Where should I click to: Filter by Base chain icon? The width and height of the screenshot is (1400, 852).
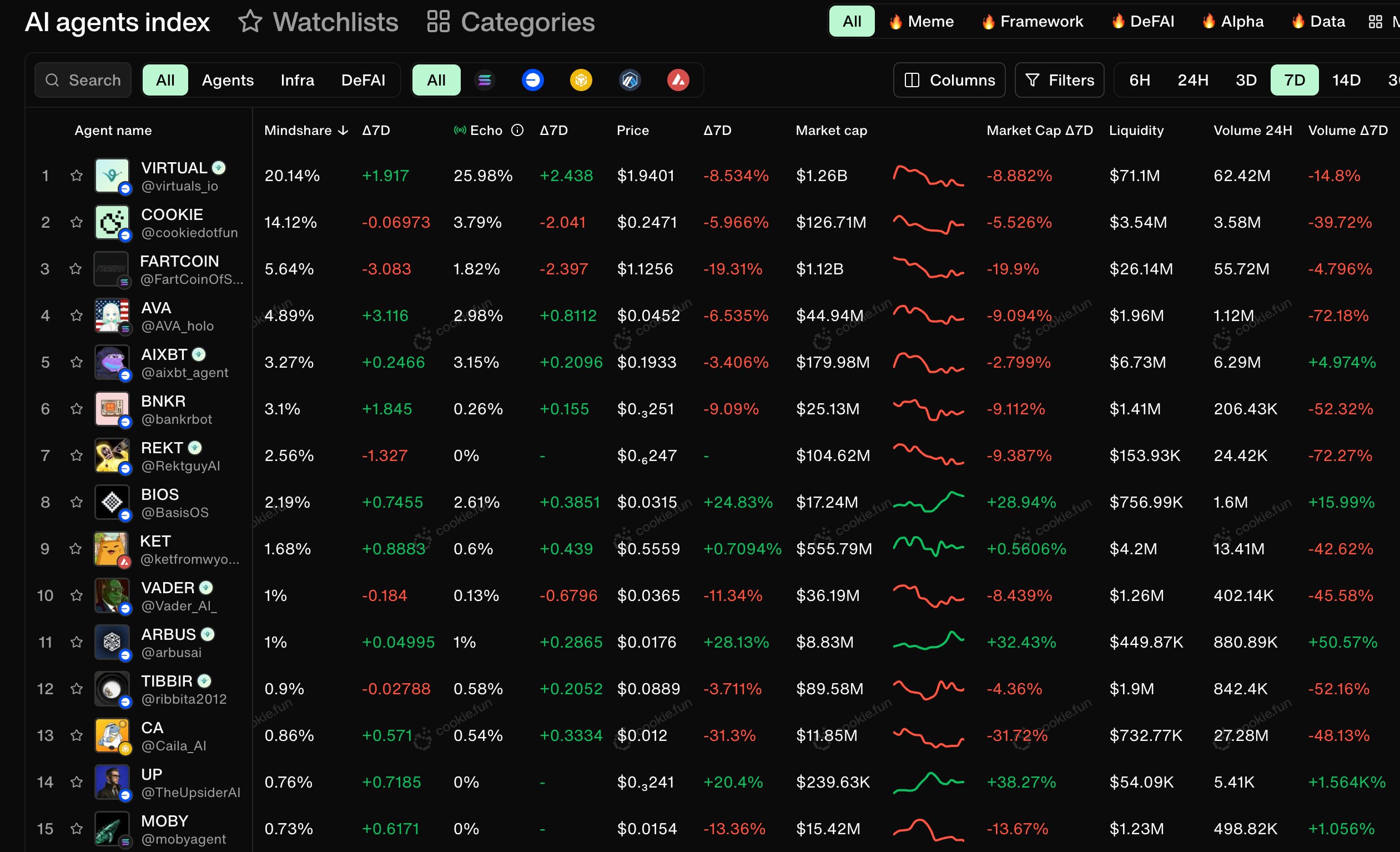click(532, 80)
